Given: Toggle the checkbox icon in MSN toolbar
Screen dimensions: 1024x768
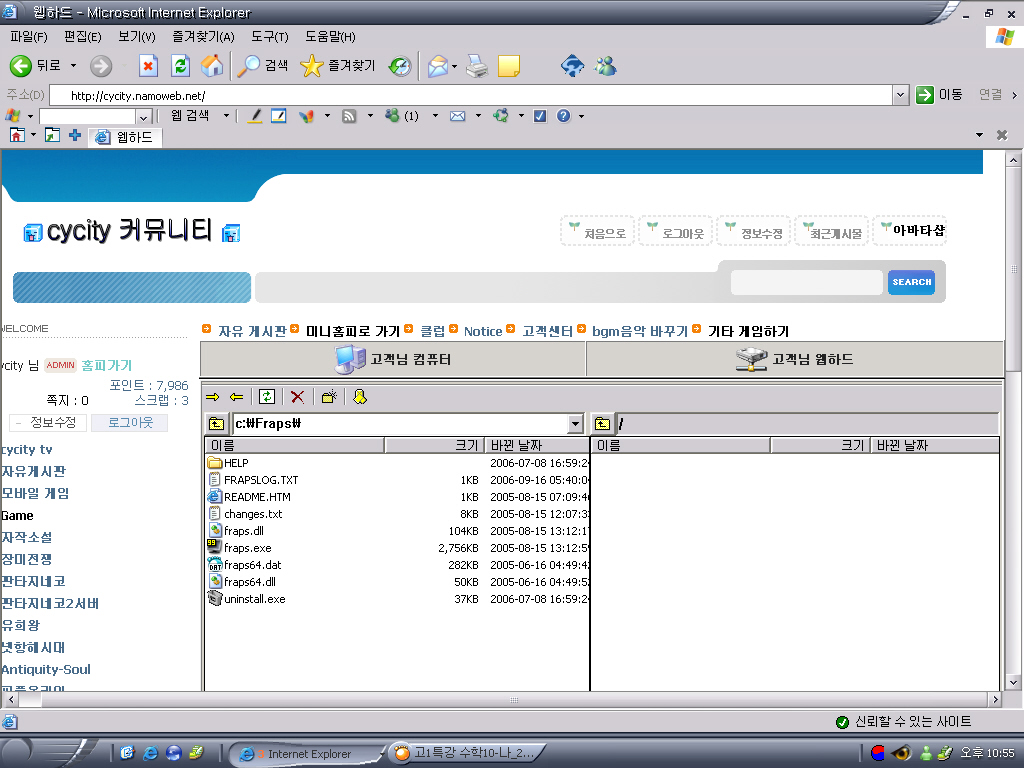Looking at the screenshot, I should coord(540,116).
